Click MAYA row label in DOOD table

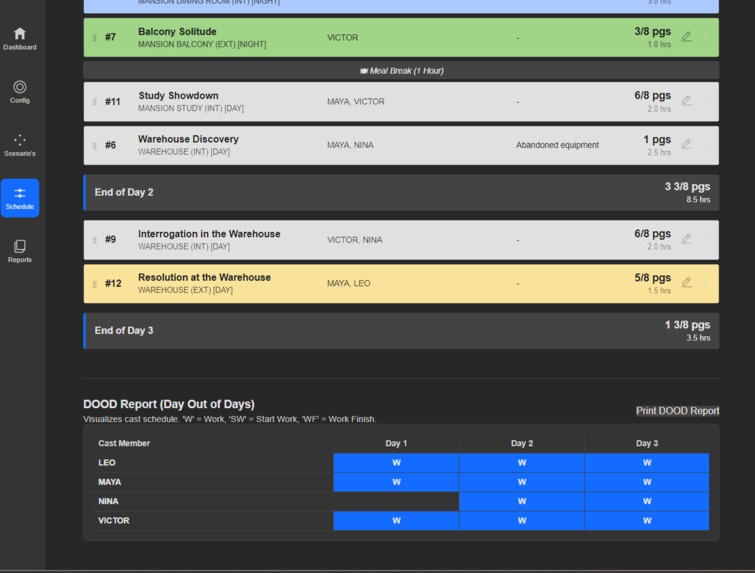click(109, 482)
